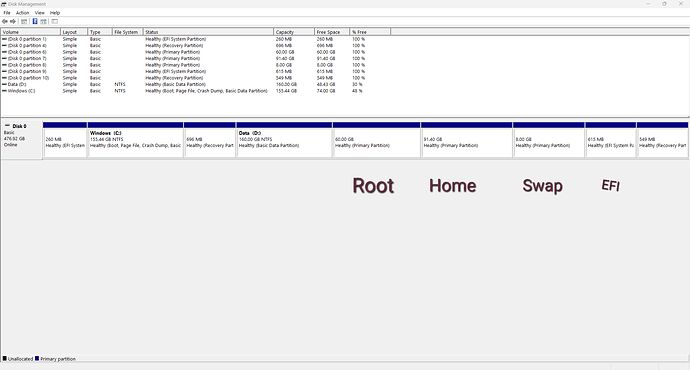
Task: Click the Forward arrow in the toolbar
Action: coord(13,21)
